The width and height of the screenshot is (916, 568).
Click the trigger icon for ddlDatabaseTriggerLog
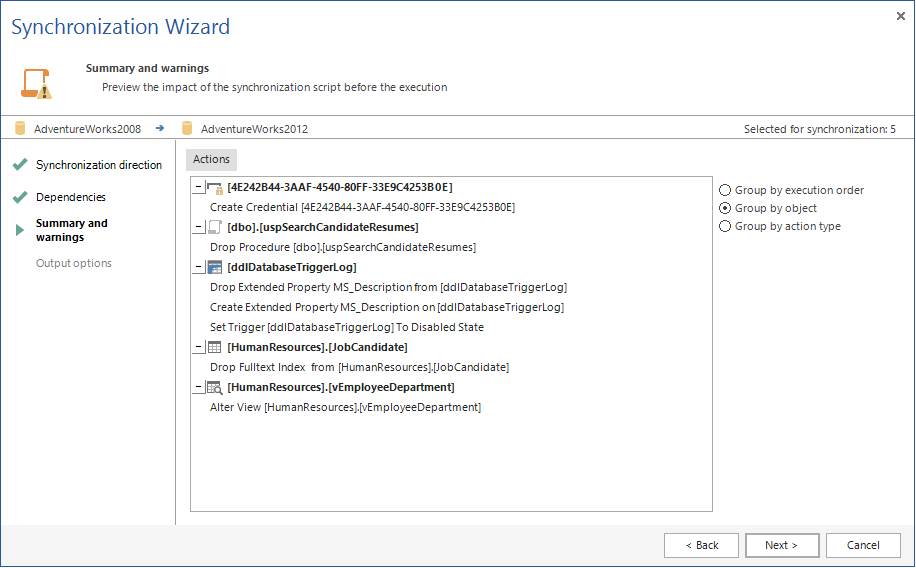(215, 267)
